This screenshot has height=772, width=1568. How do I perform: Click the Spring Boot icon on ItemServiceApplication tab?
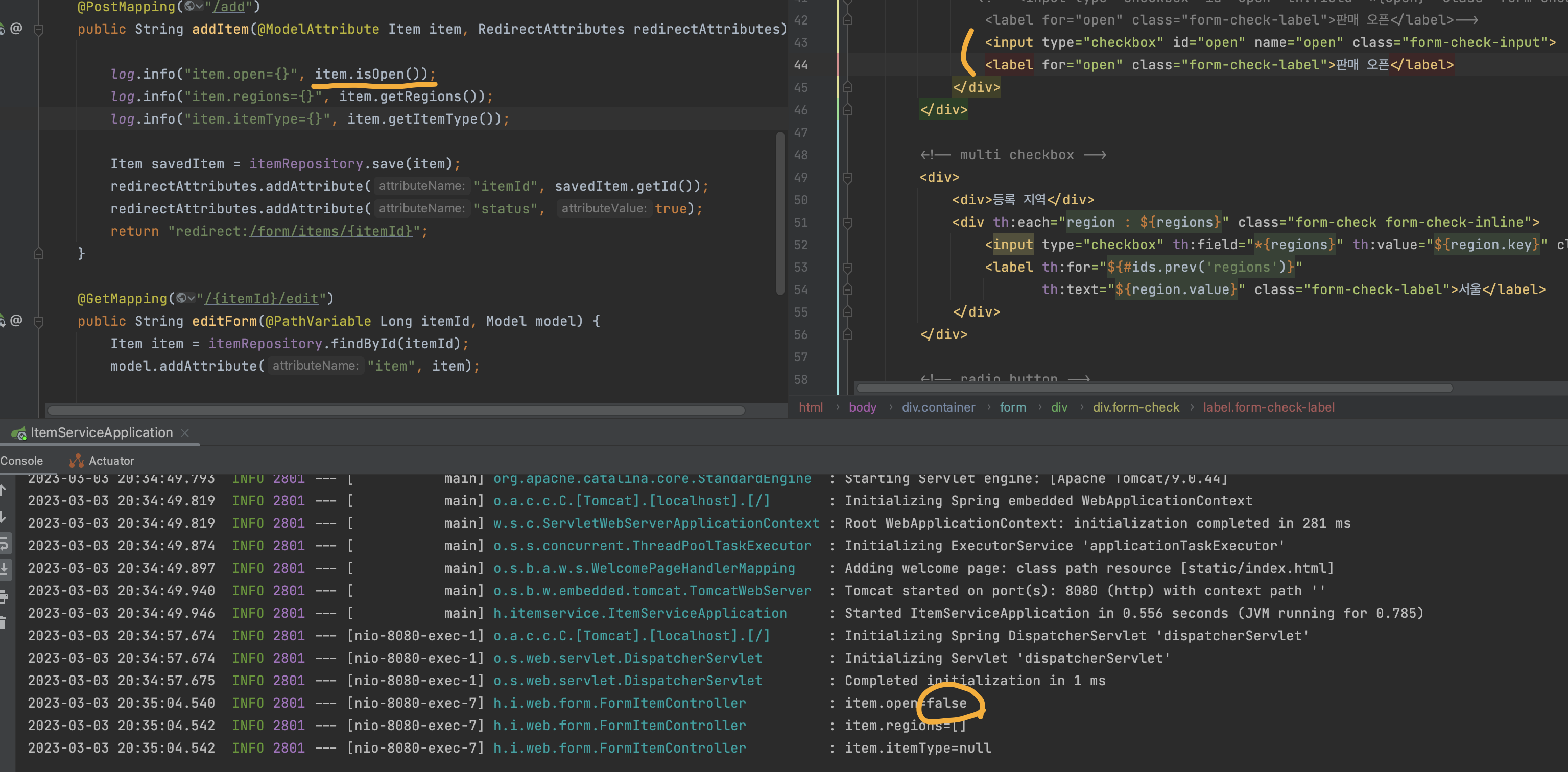click(x=19, y=433)
